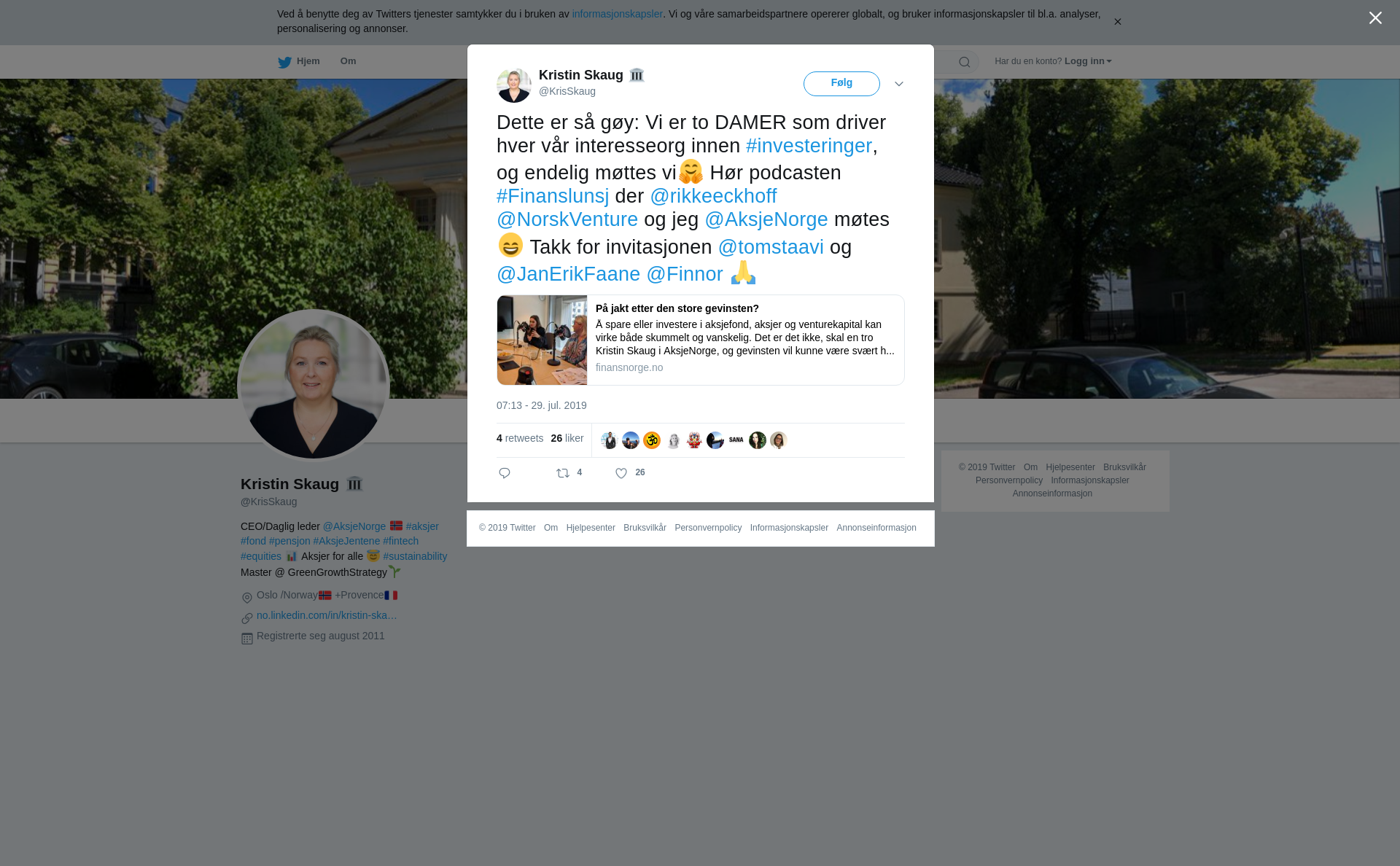
Task: Open the #investeringer hashtag link
Action: (x=809, y=146)
